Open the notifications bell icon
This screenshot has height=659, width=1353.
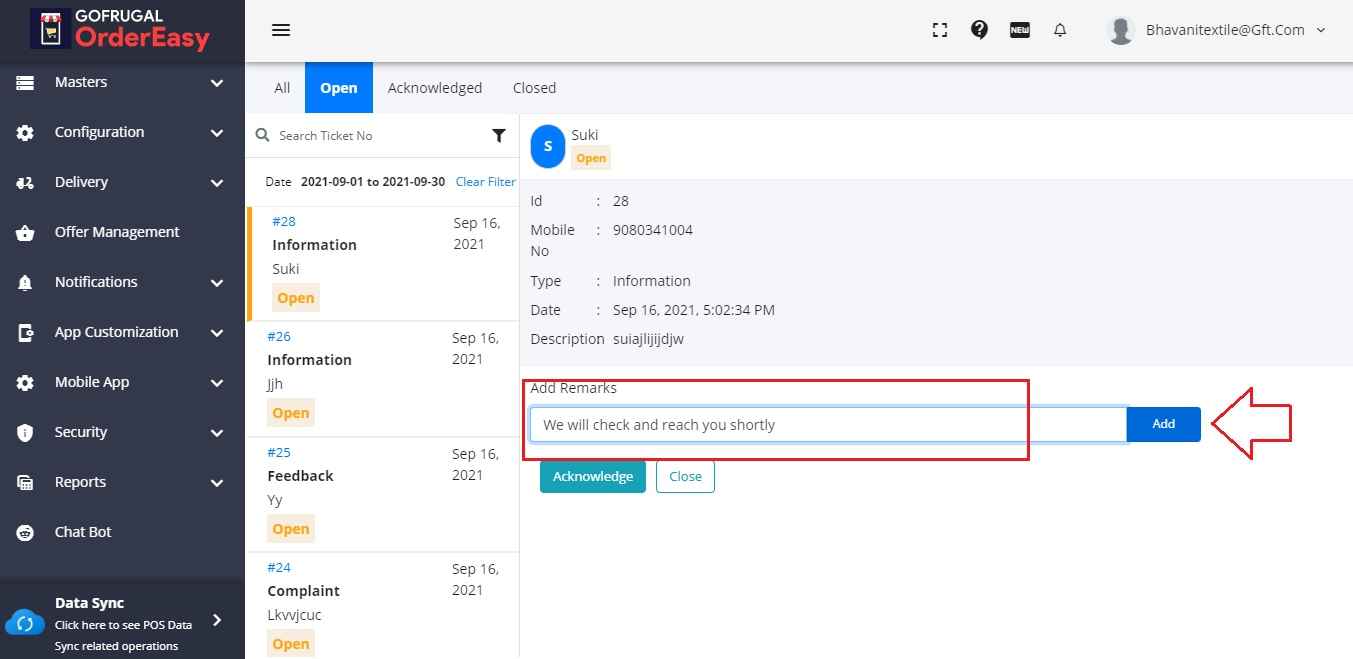tap(1060, 30)
